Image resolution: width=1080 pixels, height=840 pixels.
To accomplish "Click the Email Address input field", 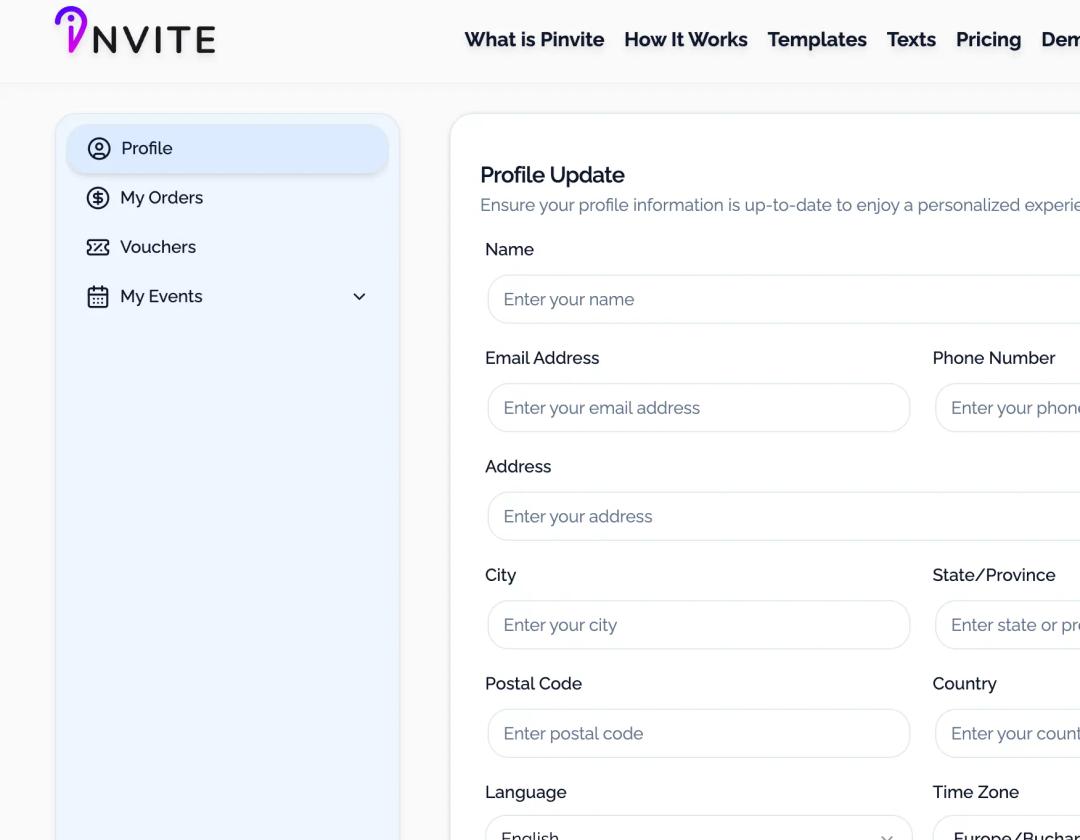I will point(698,408).
